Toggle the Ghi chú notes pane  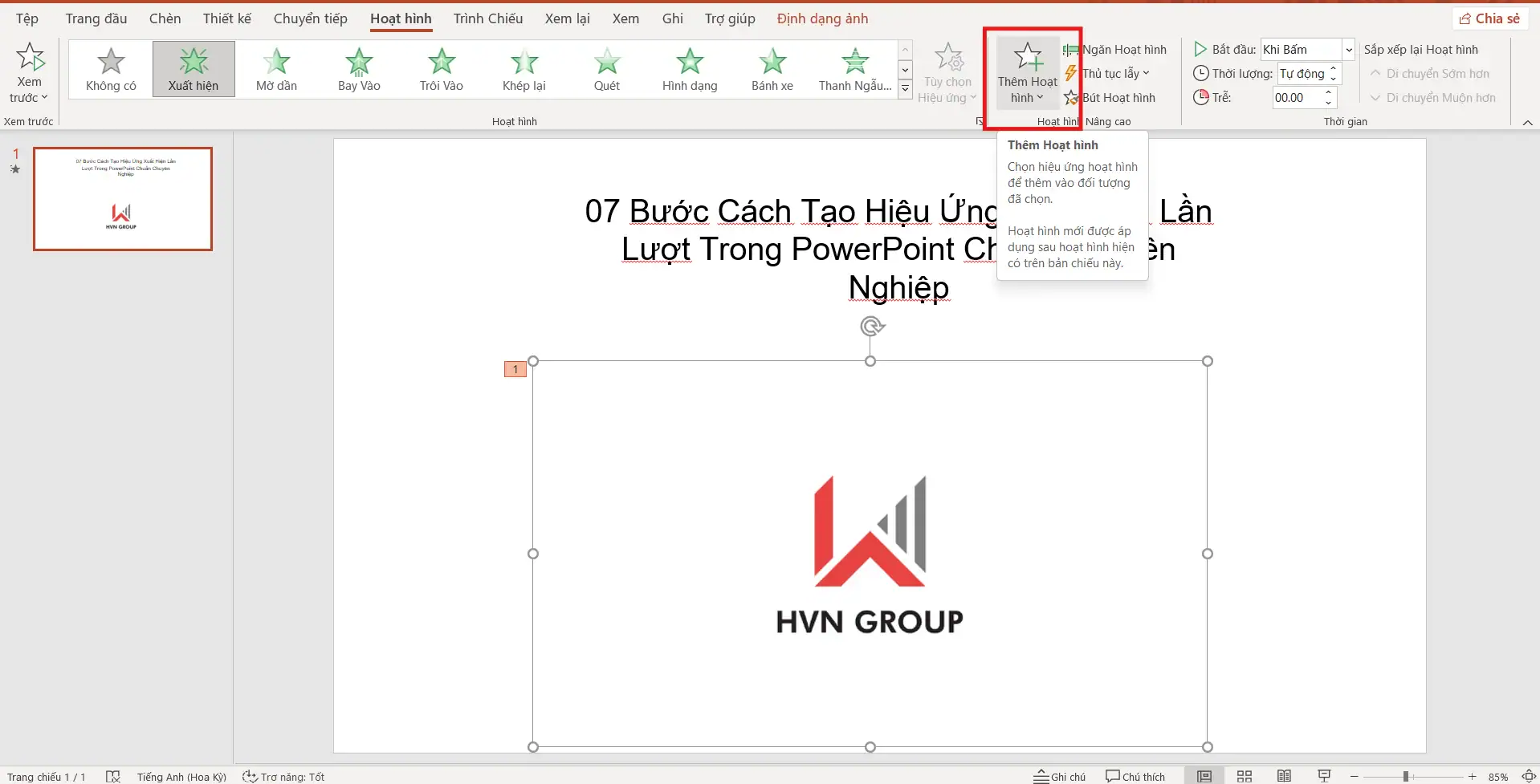1059,776
